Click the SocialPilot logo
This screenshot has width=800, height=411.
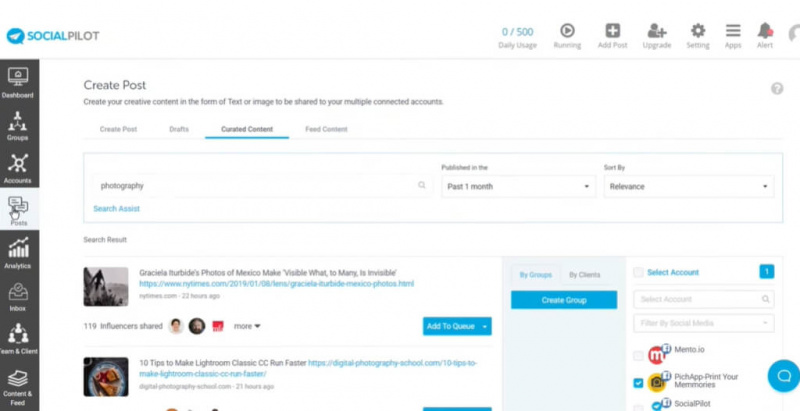pos(53,36)
